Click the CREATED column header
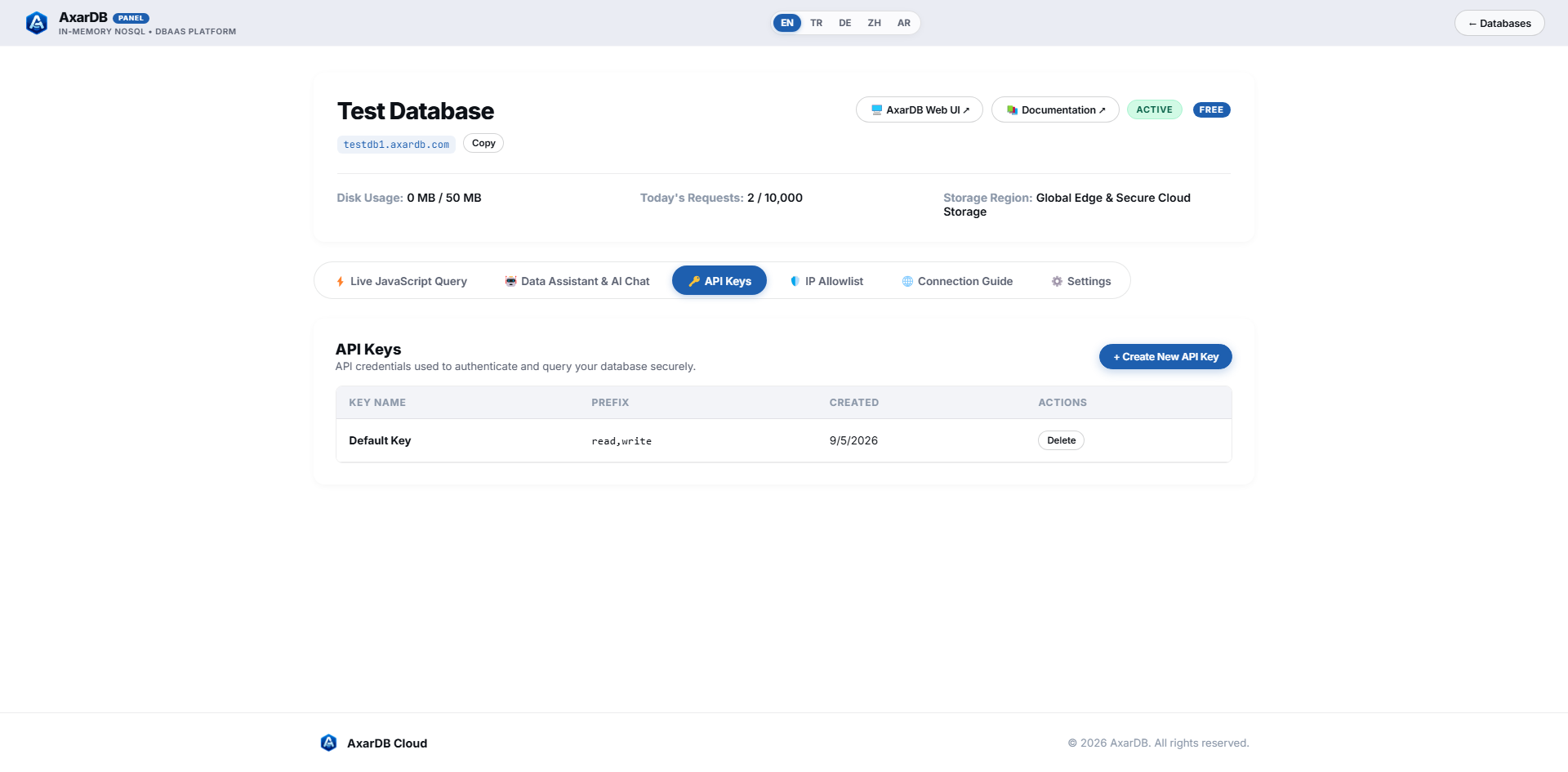 (x=854, y=403)
